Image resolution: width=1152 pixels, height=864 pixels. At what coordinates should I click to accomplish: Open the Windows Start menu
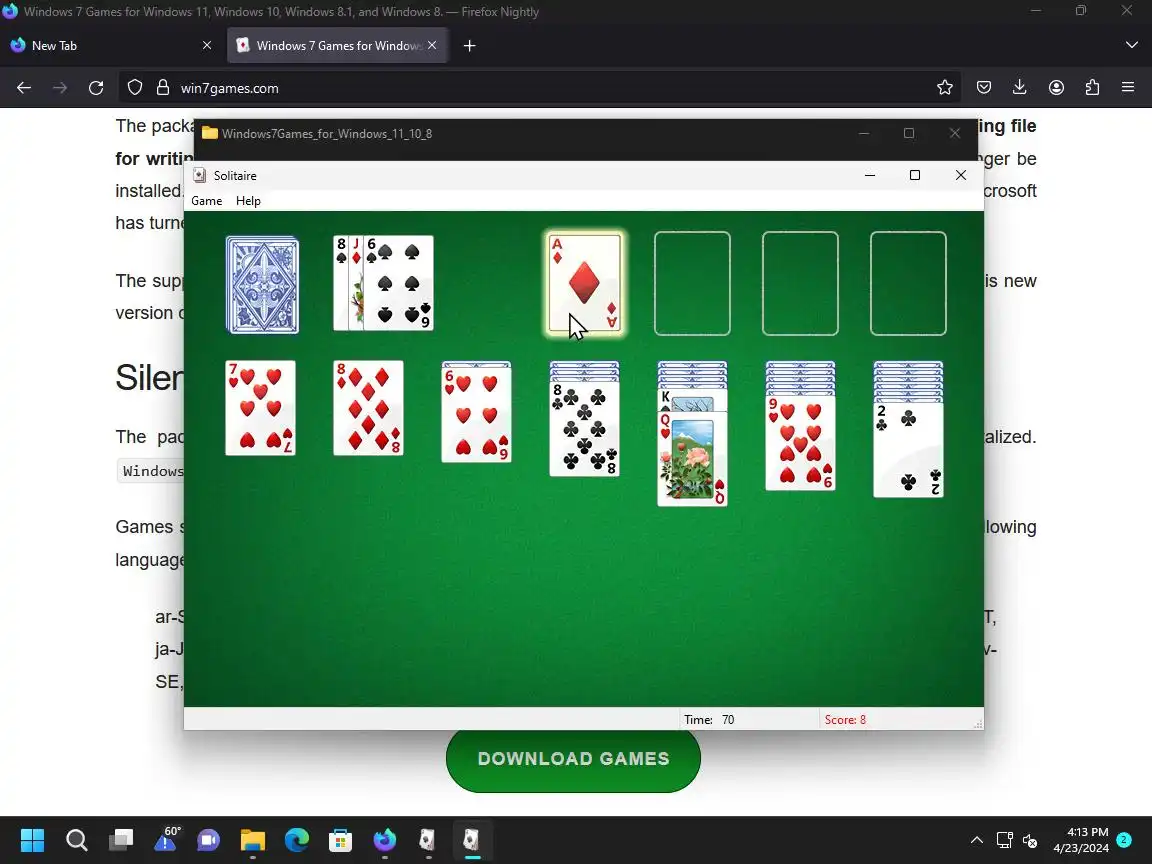click(32, 840)
